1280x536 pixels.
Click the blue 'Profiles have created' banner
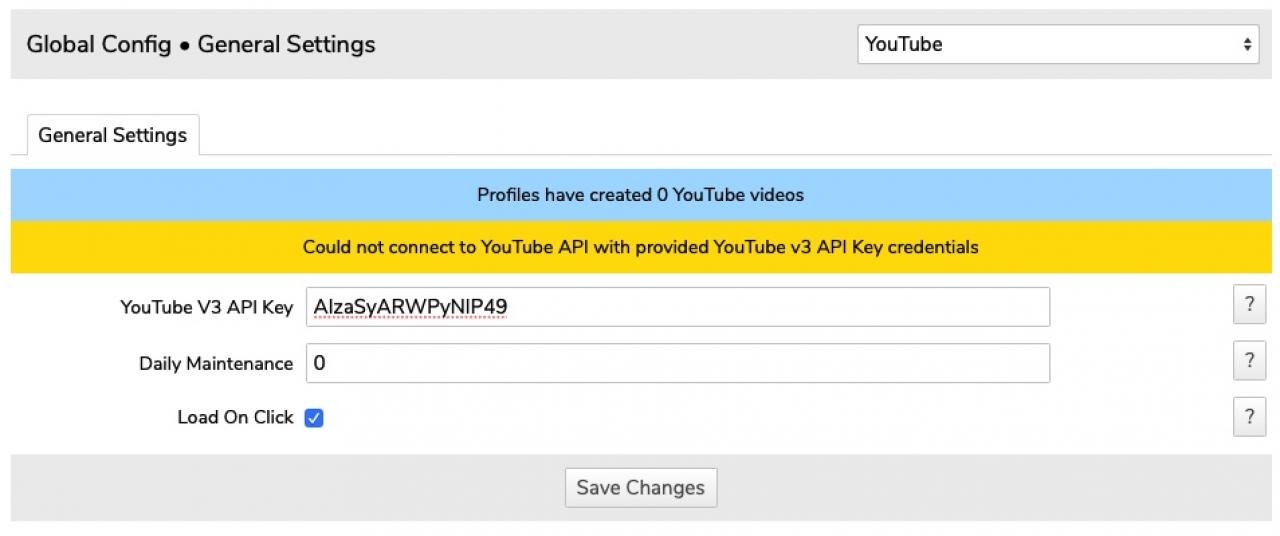[x=640, y=195]
